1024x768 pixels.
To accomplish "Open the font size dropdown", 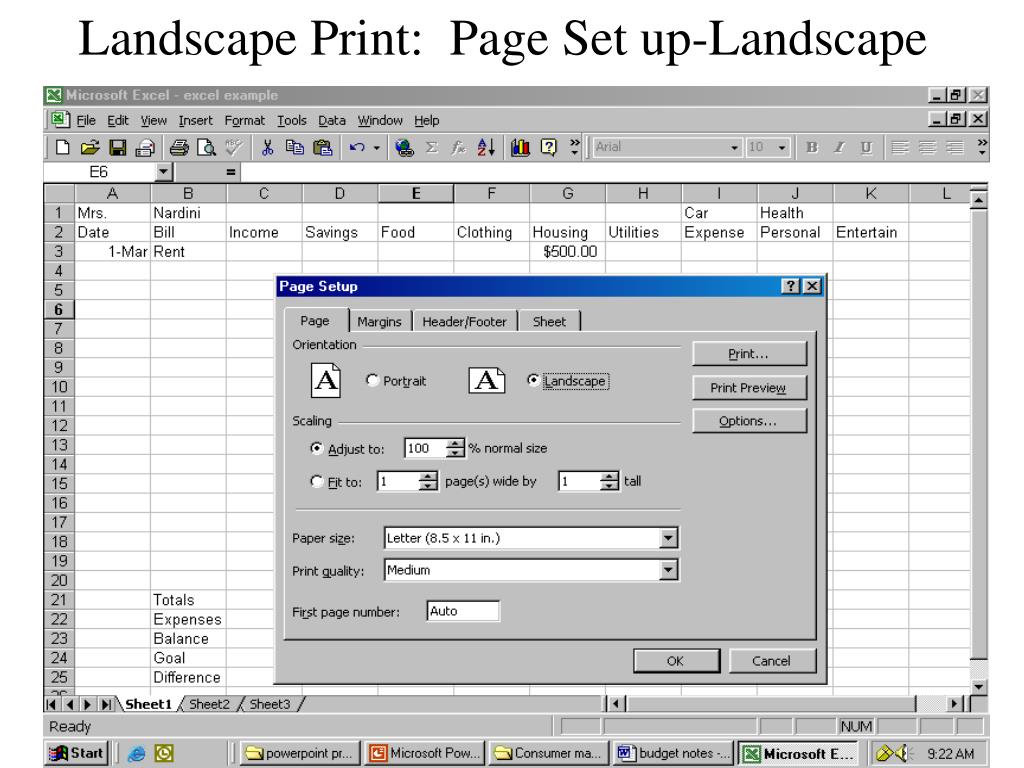I will [x=782, y=148].
